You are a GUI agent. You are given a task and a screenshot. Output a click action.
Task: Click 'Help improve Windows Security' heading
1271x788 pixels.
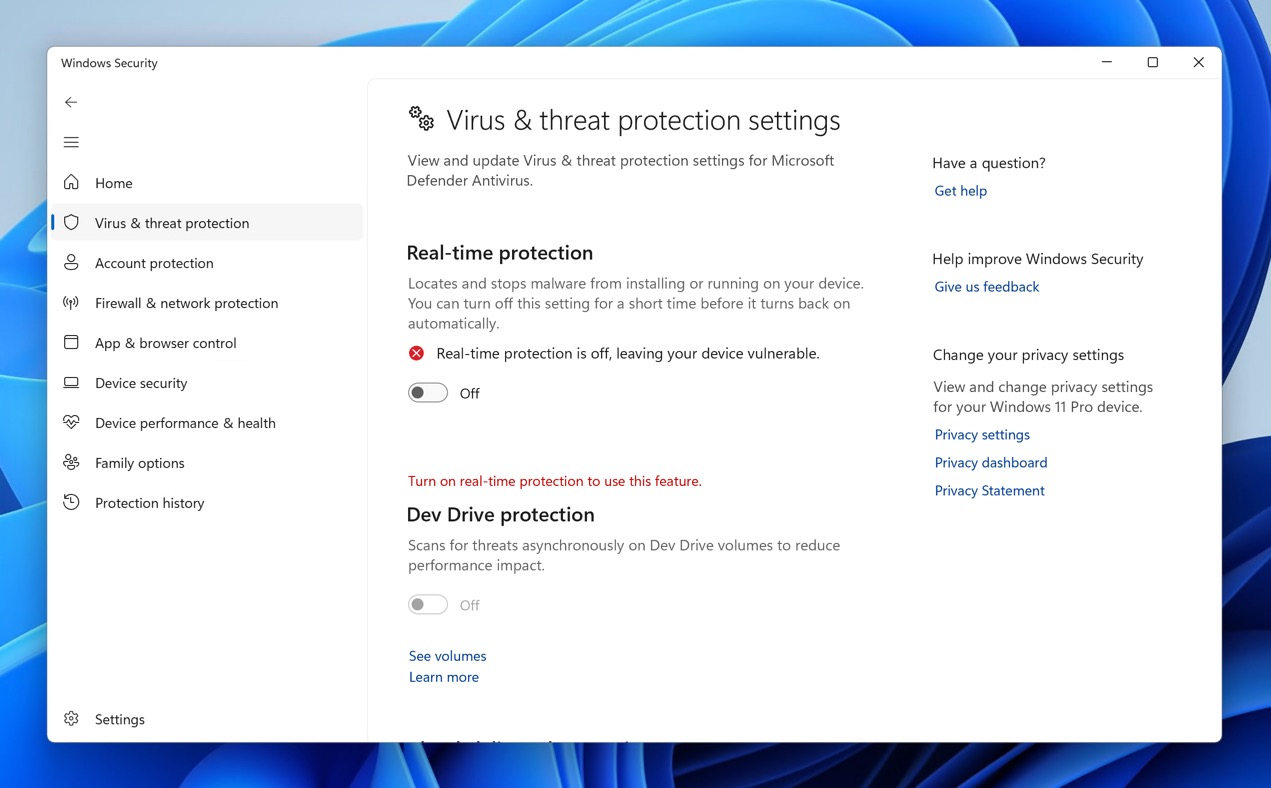tap(1037, 259)
